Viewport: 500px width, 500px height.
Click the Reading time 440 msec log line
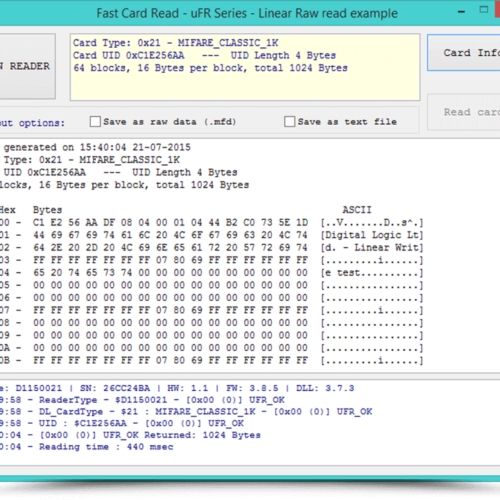[x=87, y=447]
